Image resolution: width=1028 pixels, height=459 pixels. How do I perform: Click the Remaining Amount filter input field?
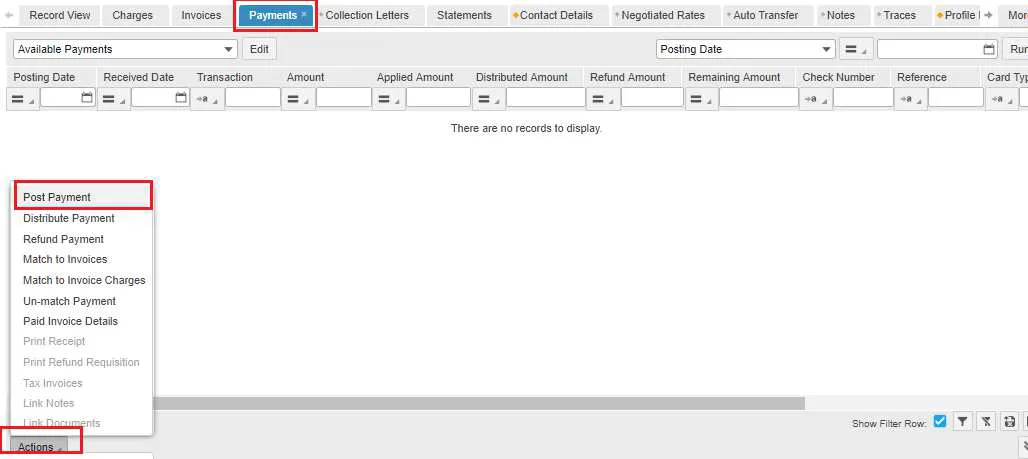tap(759, 98)
